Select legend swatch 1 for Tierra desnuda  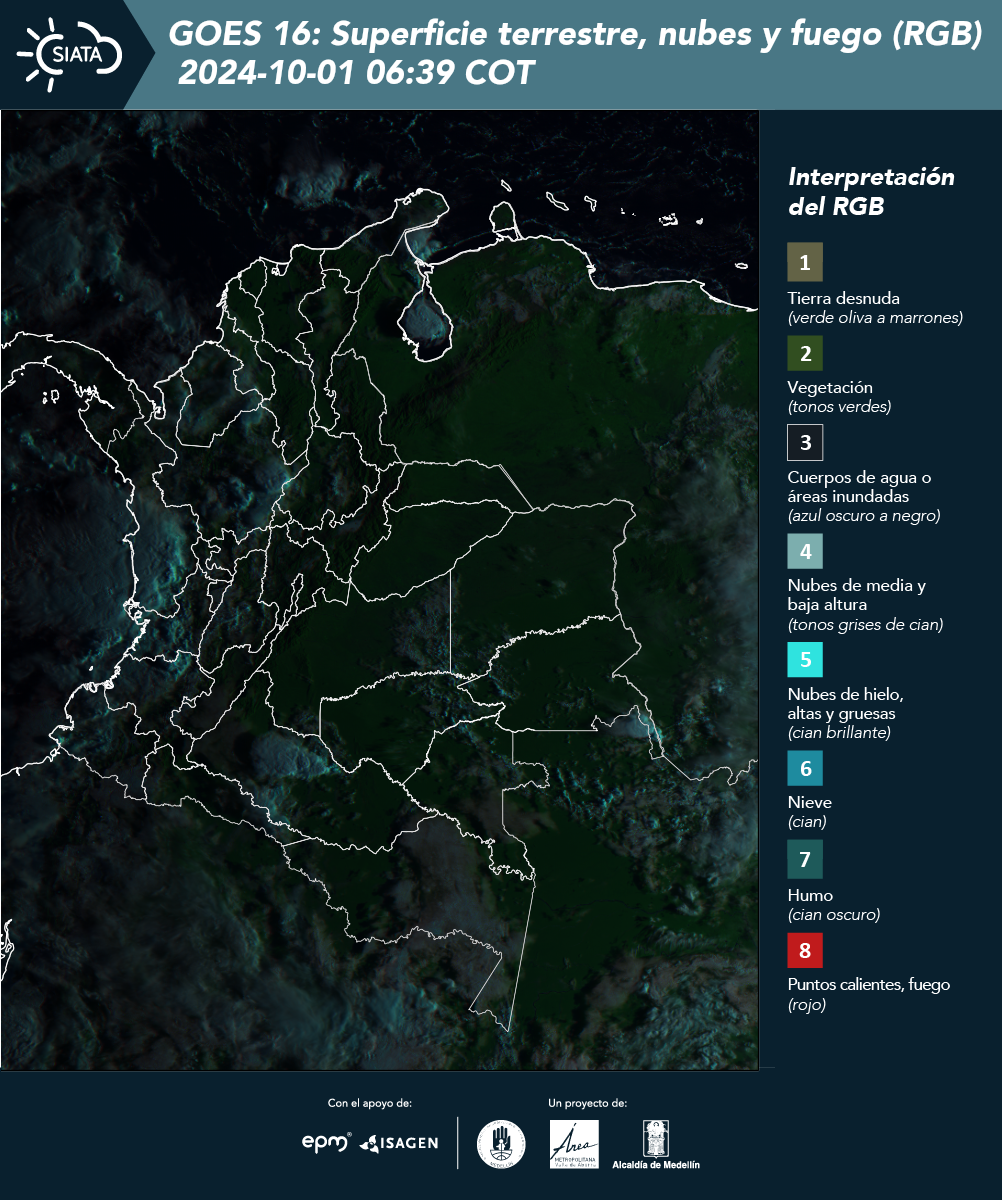coord(805,263)
